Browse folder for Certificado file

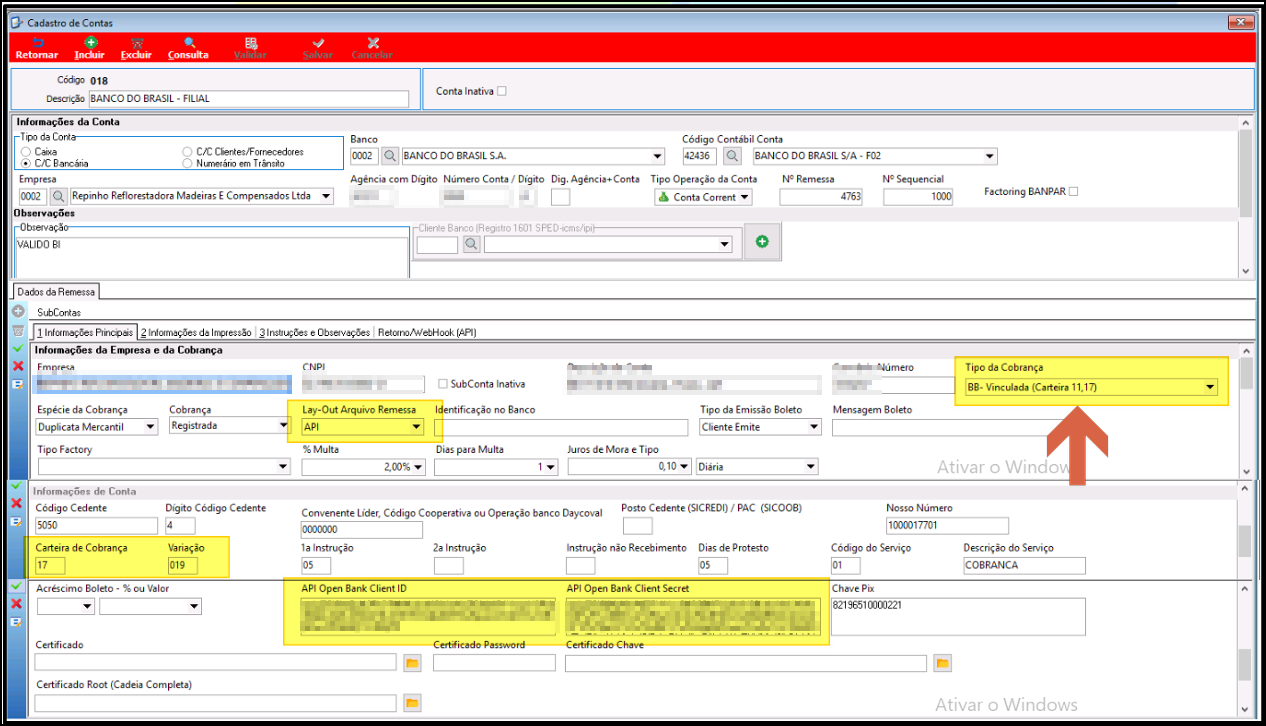[412, 663]
